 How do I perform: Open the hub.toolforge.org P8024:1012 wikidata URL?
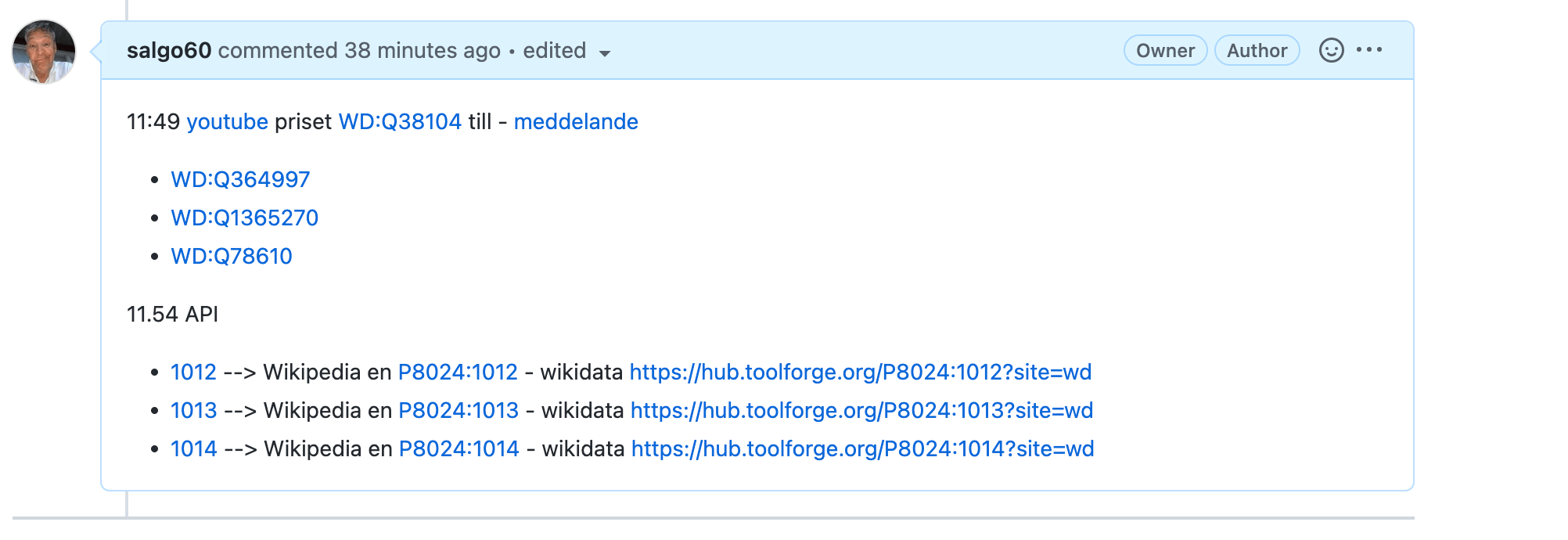[x=860, y=373]
